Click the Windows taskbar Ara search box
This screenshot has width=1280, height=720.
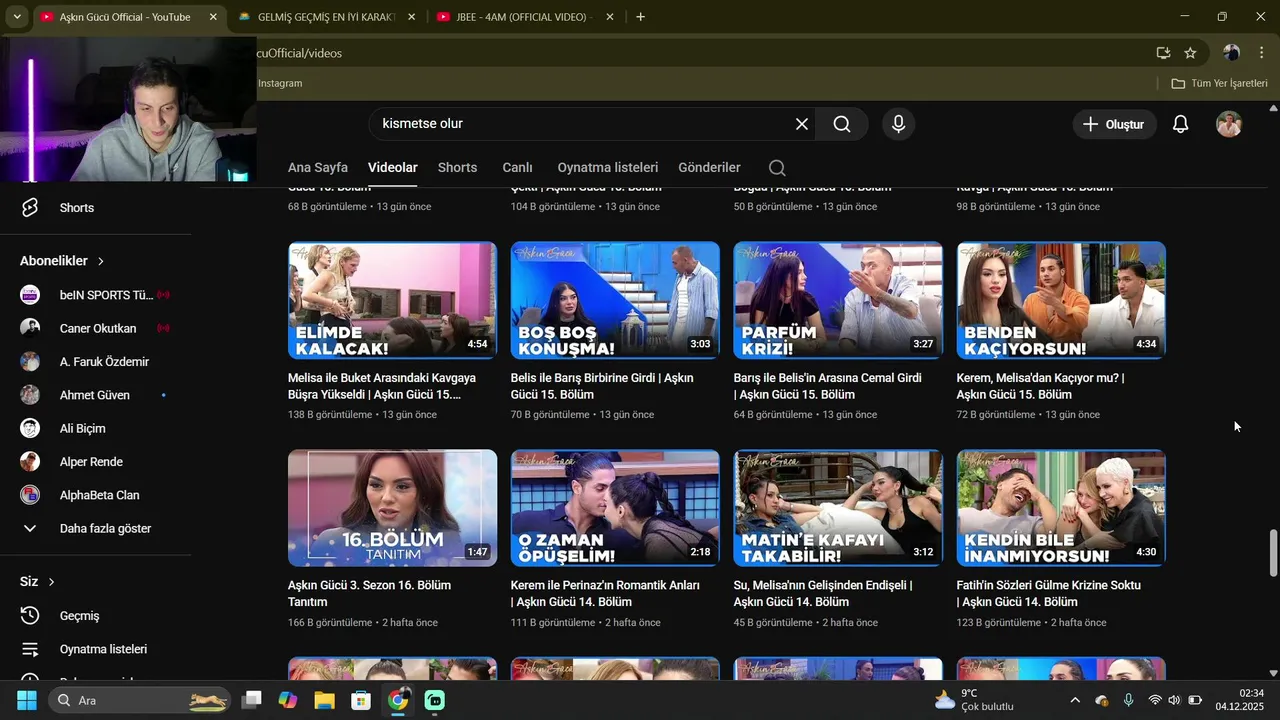tap(138, 700)
